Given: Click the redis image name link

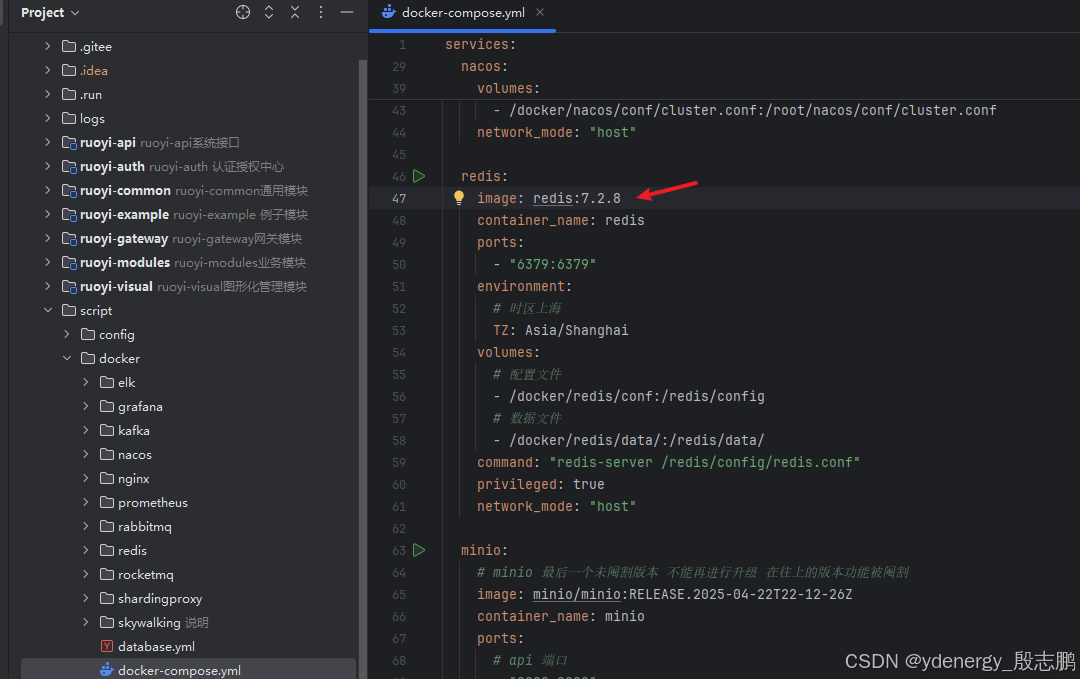Looking at the screenshot, I should (x=552, y=198).
